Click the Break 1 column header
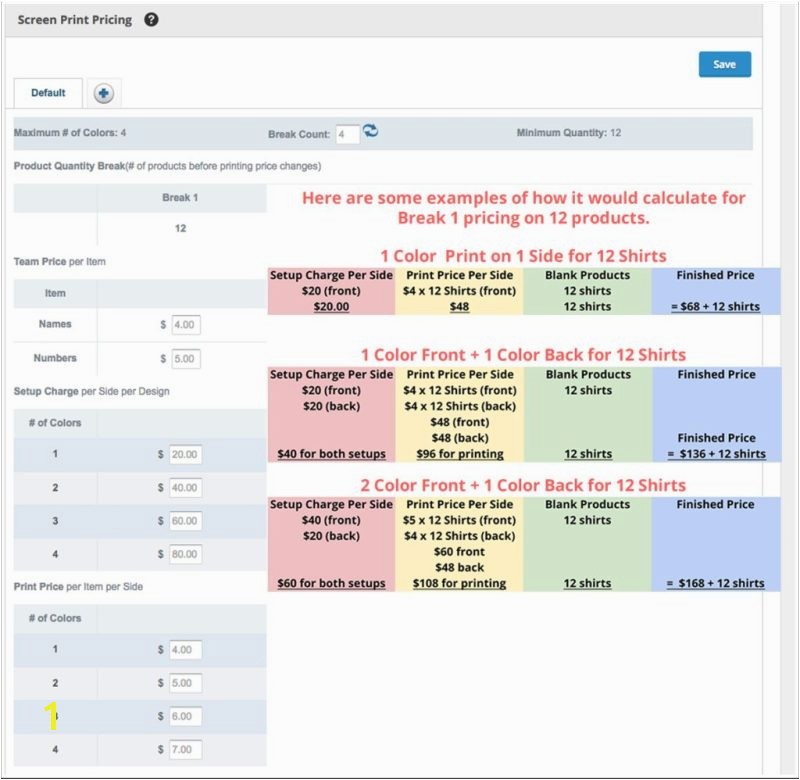Screen dimensions: 800x780 [x=180, y=198]
